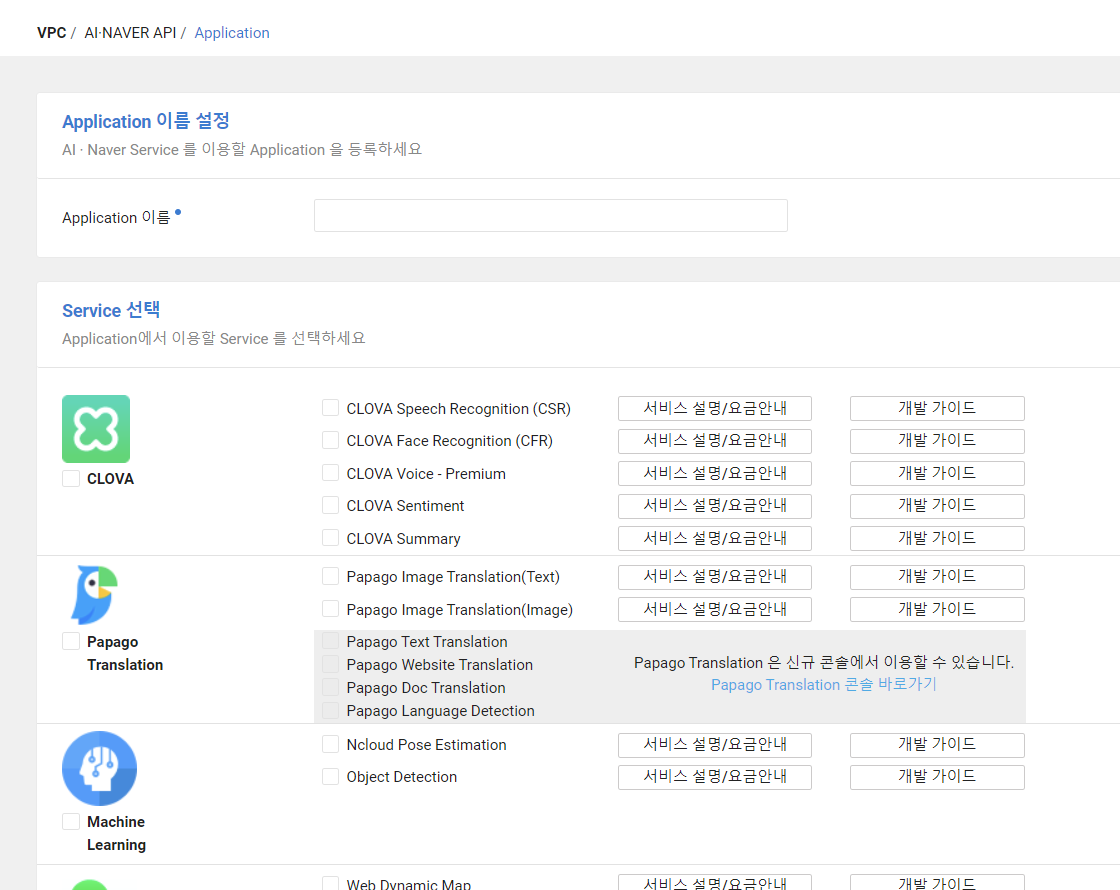This screenshot has width=1120, height=890.
Task: Enable CLOVA Face Recognition (CFR) checkbox
Action: (330, 440)
